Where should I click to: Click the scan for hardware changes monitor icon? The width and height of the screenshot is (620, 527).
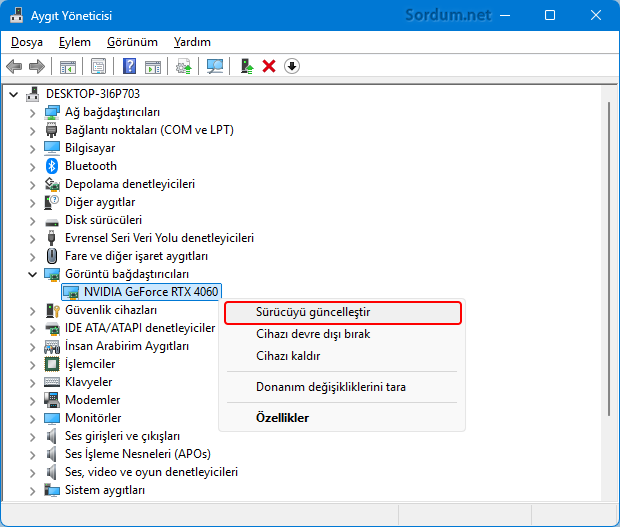point(215,66)
